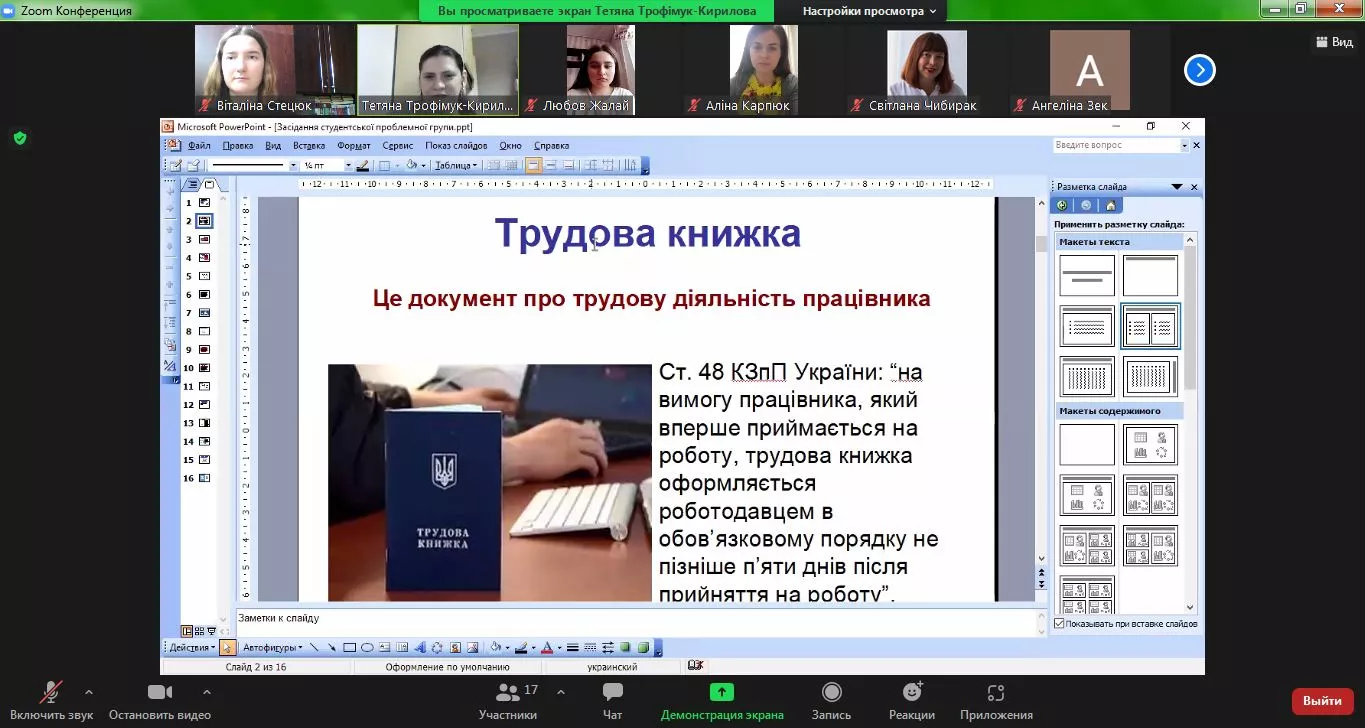Open the Вставка menu
The width and height of the screenshot is (1365, 728).
click(x=309, y=145)
